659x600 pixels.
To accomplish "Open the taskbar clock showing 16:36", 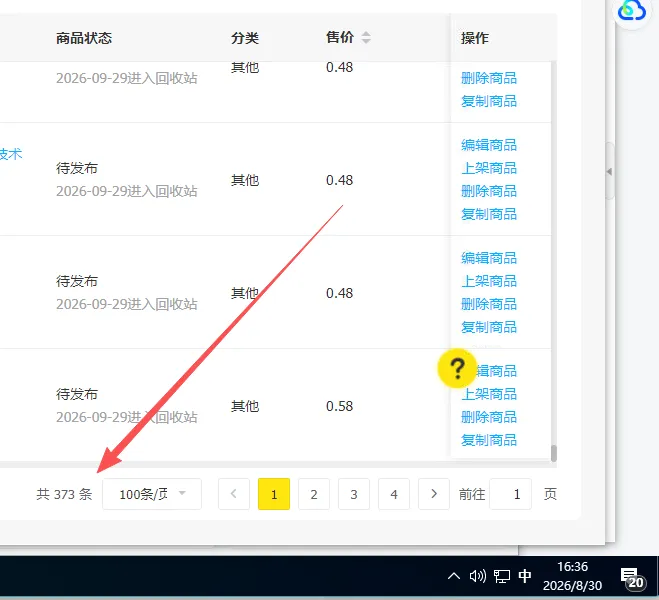I will 572,576.
